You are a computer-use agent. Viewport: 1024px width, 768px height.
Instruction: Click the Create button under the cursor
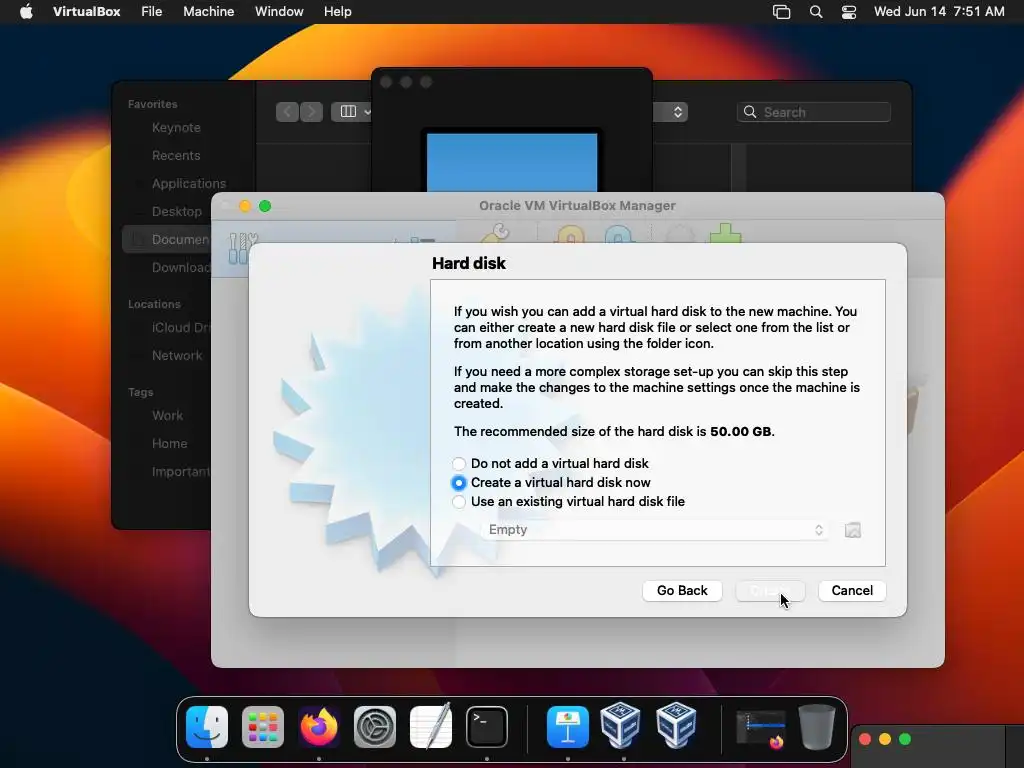point(770,590)
